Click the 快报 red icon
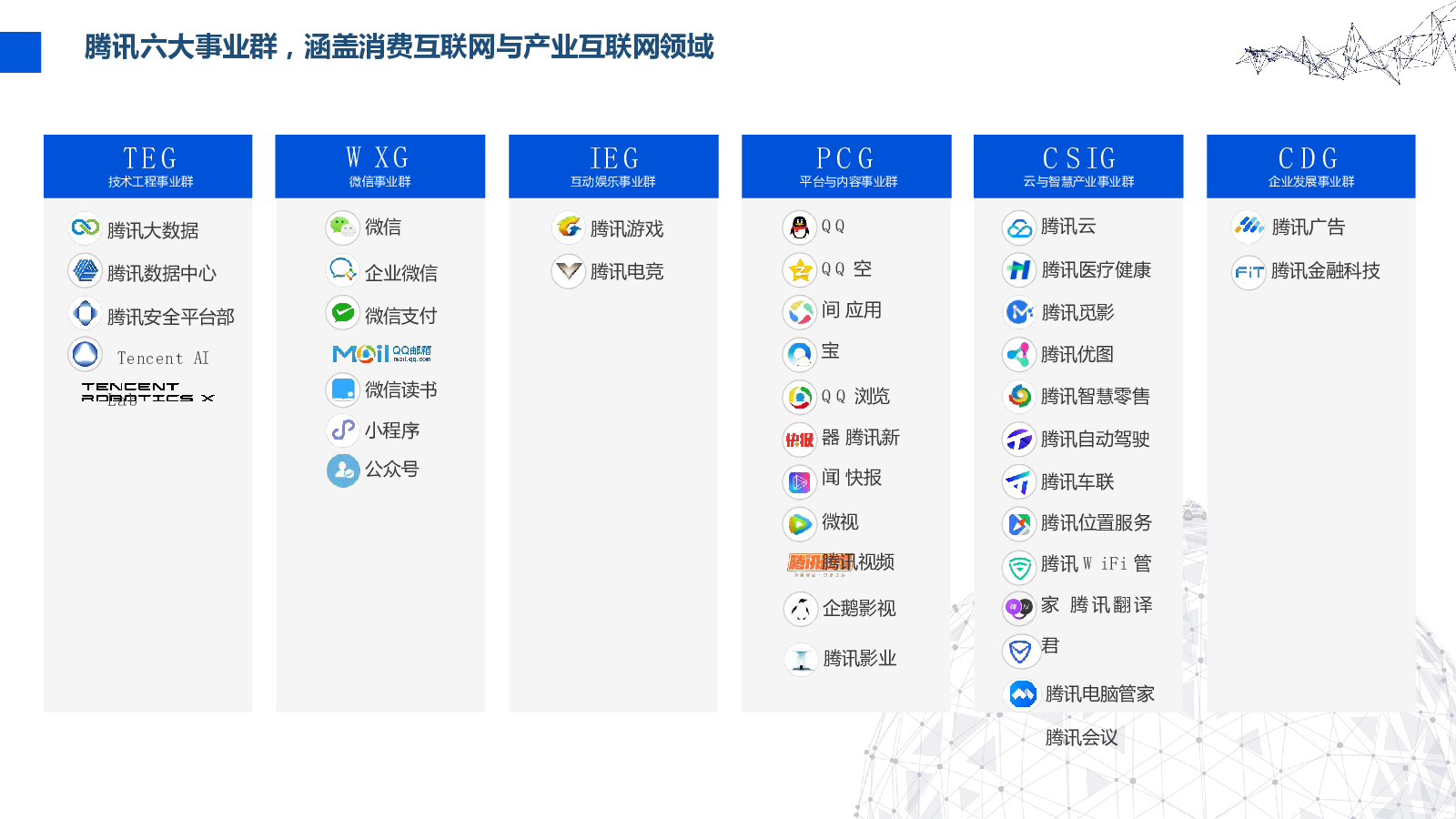Viewport: 1456px width, 819px height. click(x=800, y=440)
